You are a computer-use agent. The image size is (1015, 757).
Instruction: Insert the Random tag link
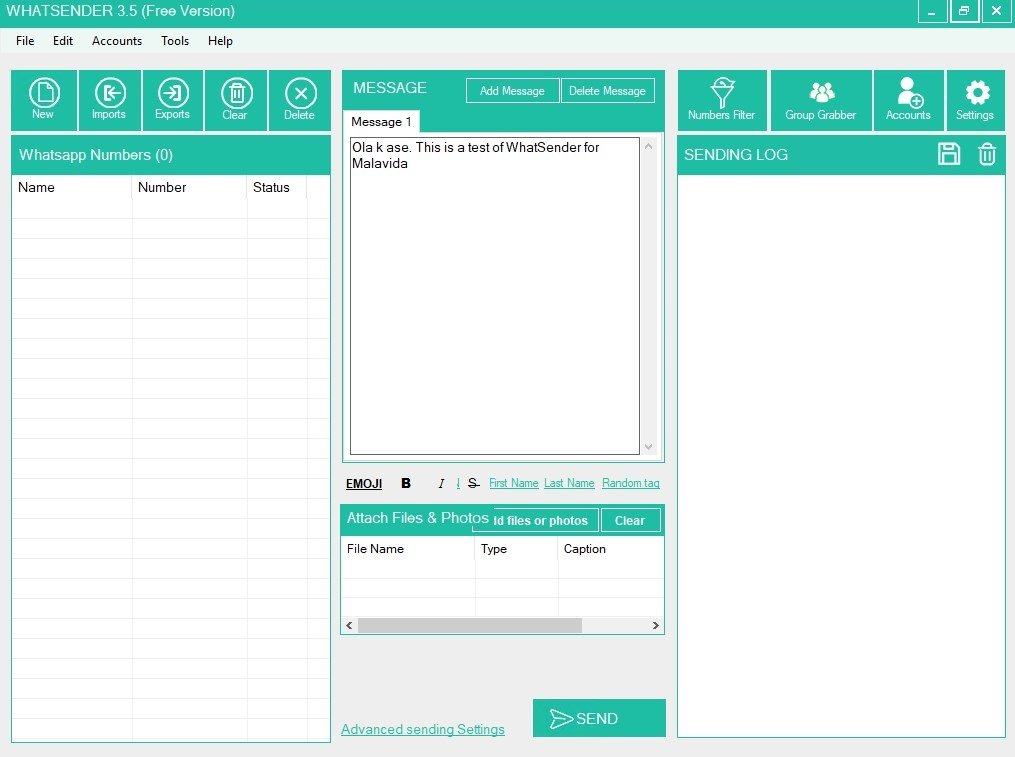pyautogui.click(x=630, y=483)
